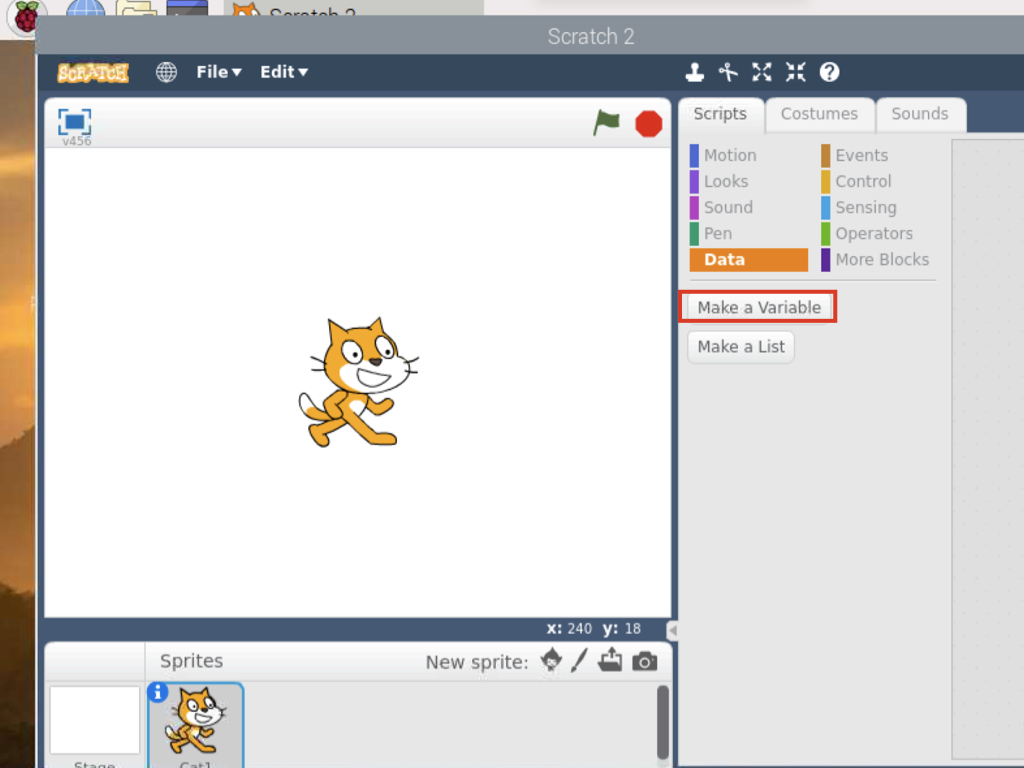The width and height of the screenshot is (1024, 768).
Task: Upload sprite from file
Action: pos(610,660)
